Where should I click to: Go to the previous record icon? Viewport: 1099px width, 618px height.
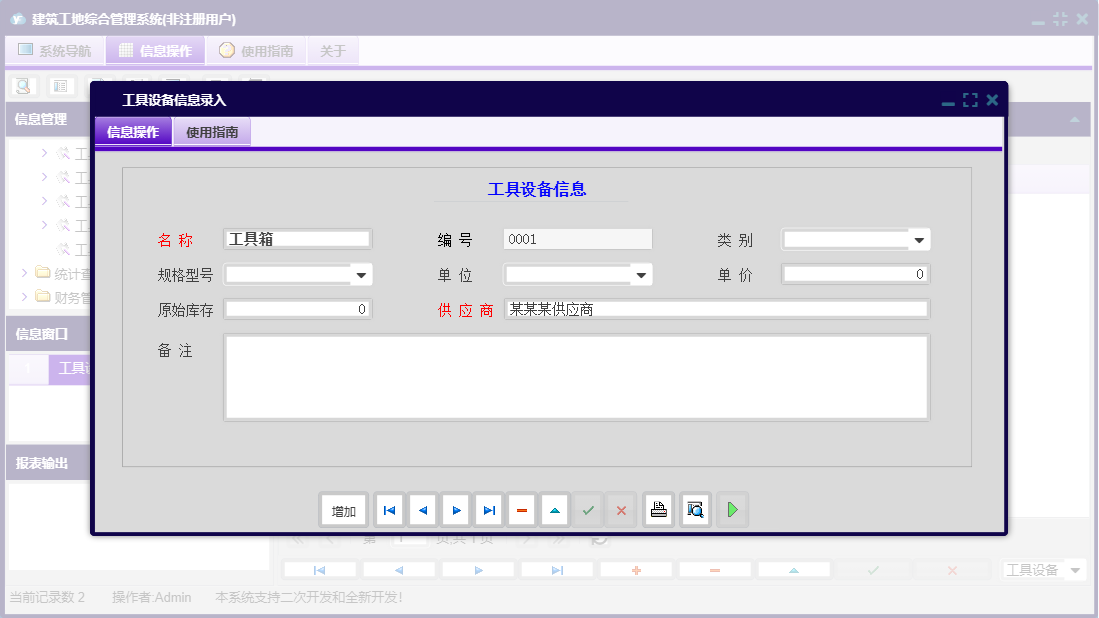tap(422, 509)
